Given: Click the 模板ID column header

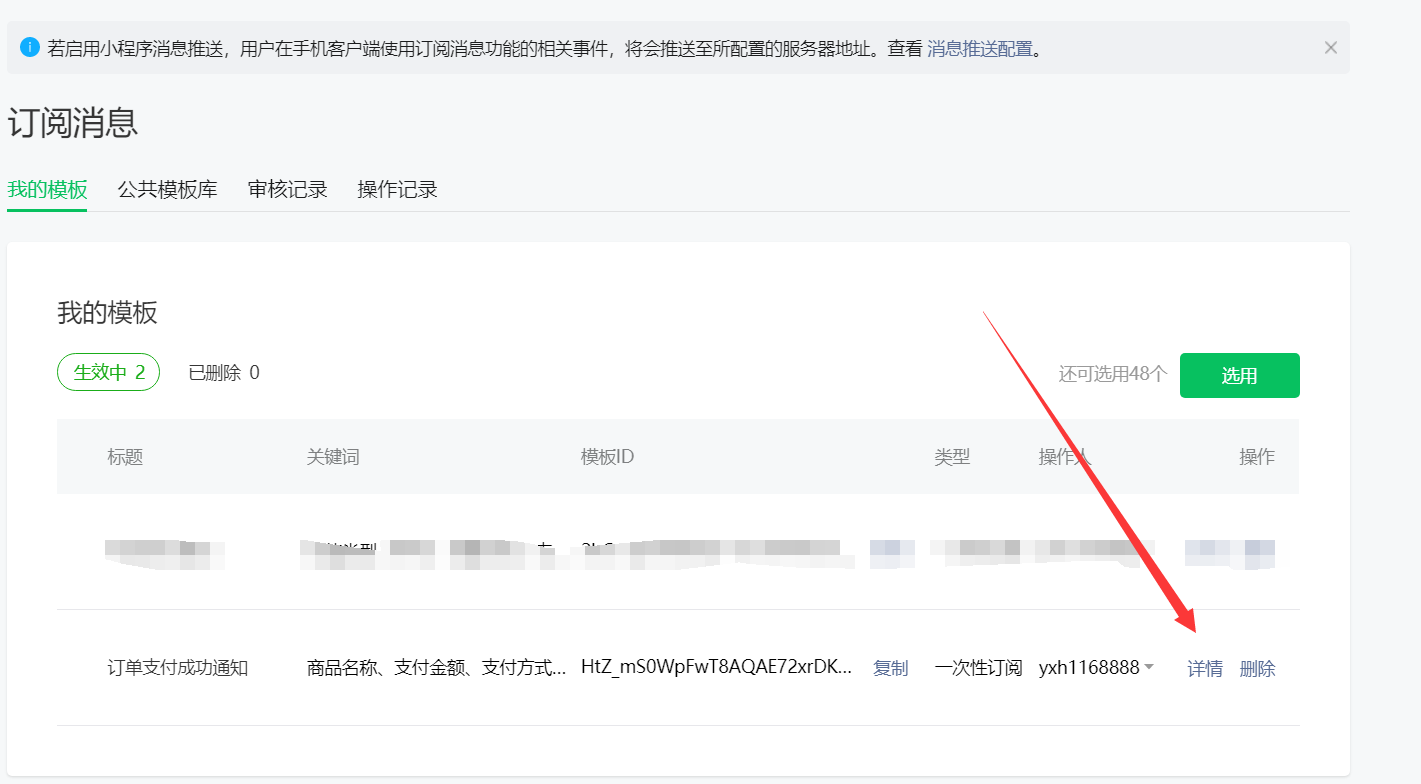Looking at the screenshot, I should (x=605, y=457).
